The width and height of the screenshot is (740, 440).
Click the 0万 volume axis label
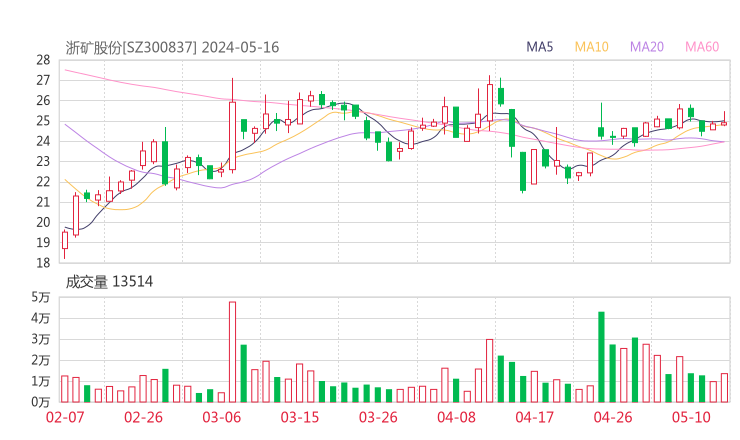41,402
